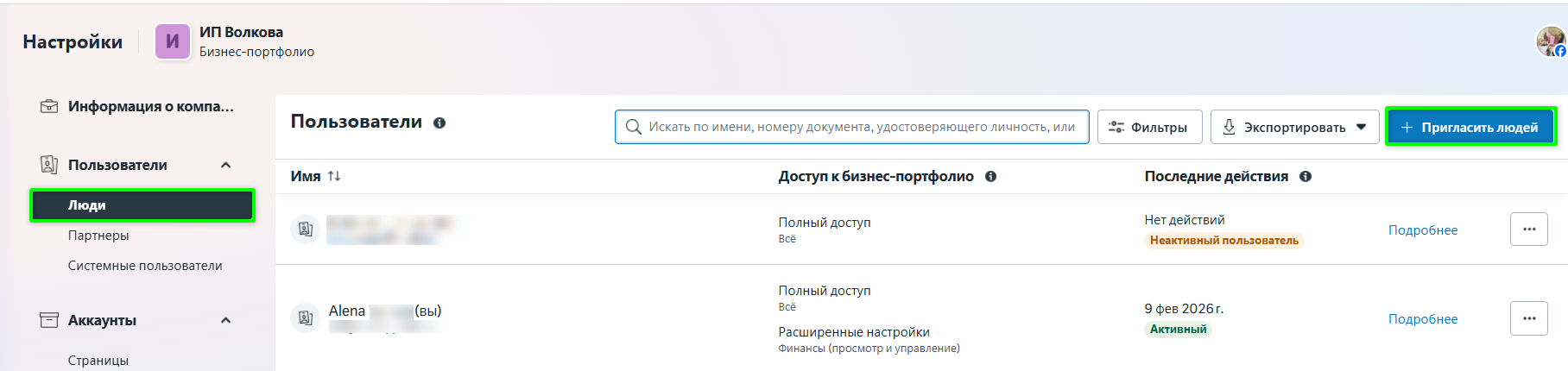This screenshot has height=371, width=1568.
Task: Click the ИП Волкова portfolio icon
Action: pos(173,41)
